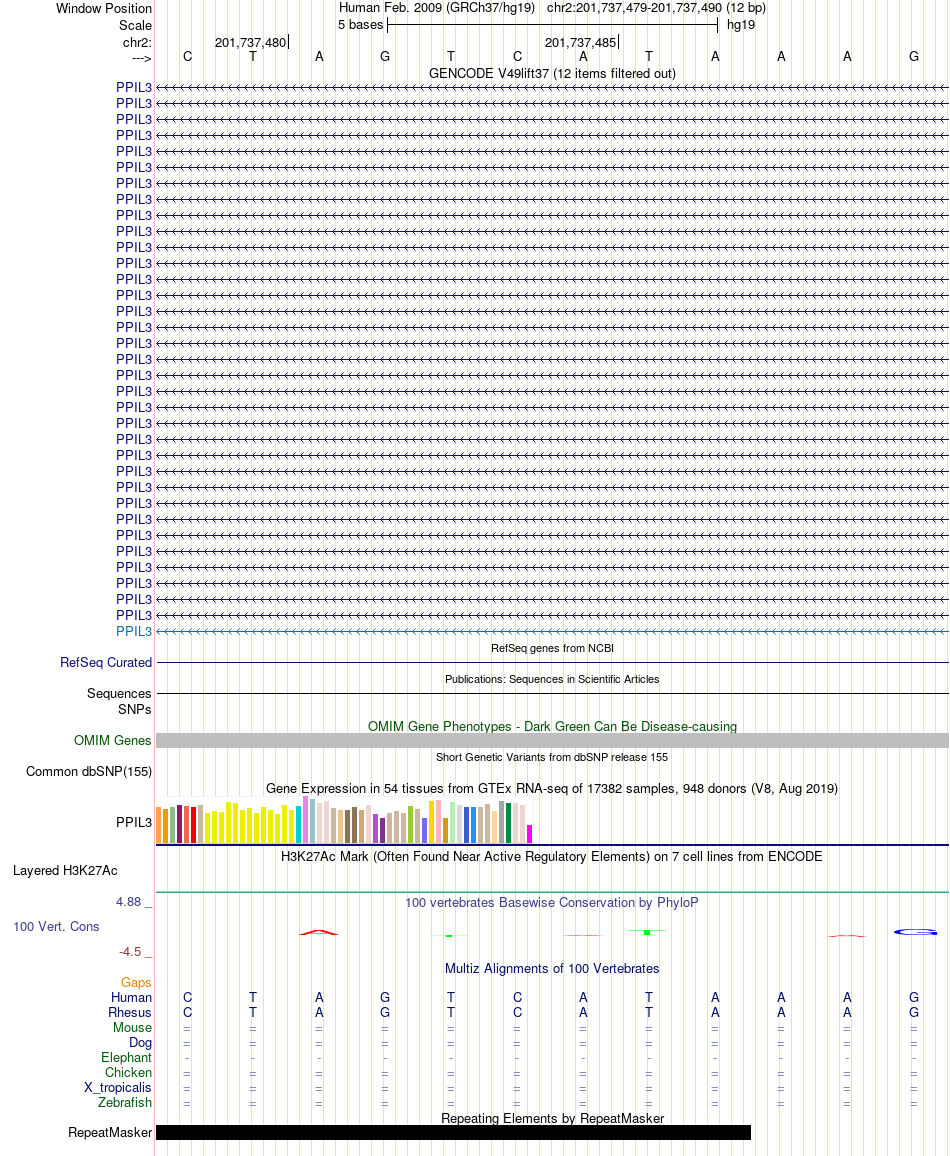This screenshot has height=1156, width=950.
Task: Click the SNPs track label
Action: 135,709
